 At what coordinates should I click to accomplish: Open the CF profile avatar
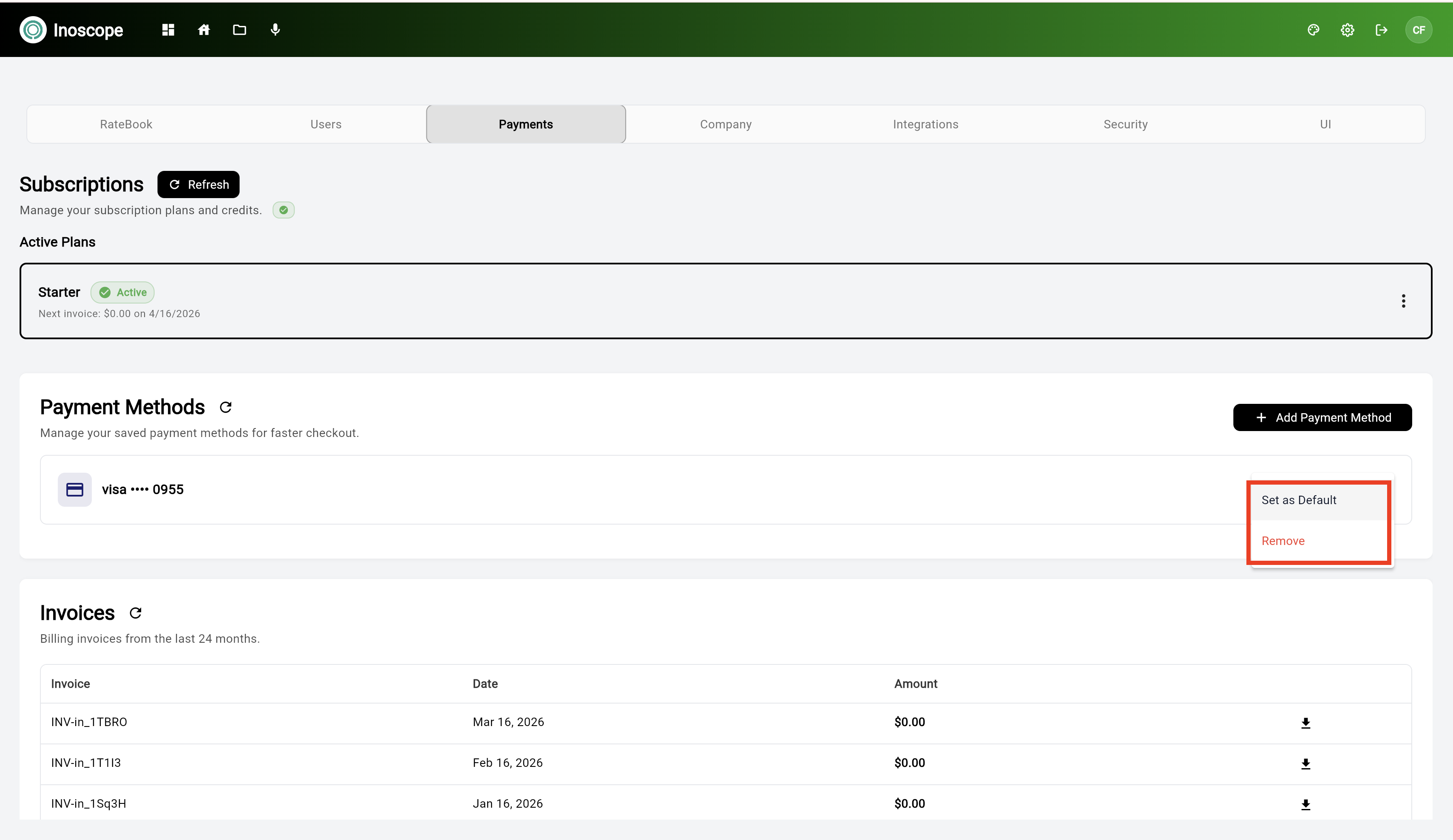coord(1419,29)
